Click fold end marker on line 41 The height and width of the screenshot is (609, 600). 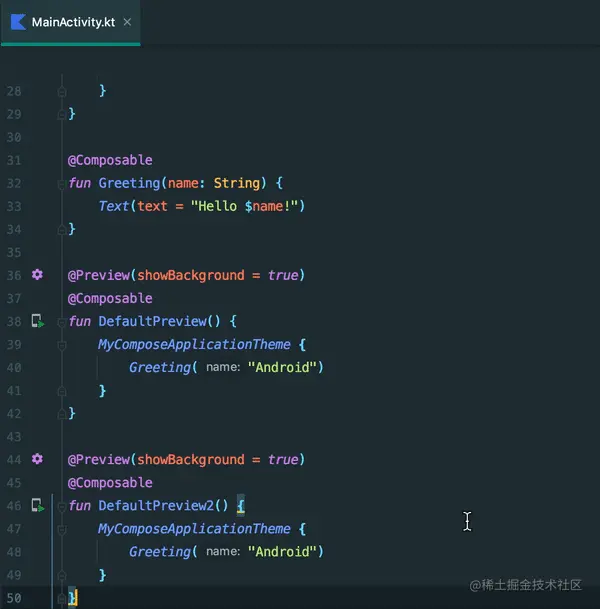pos(62,391)
